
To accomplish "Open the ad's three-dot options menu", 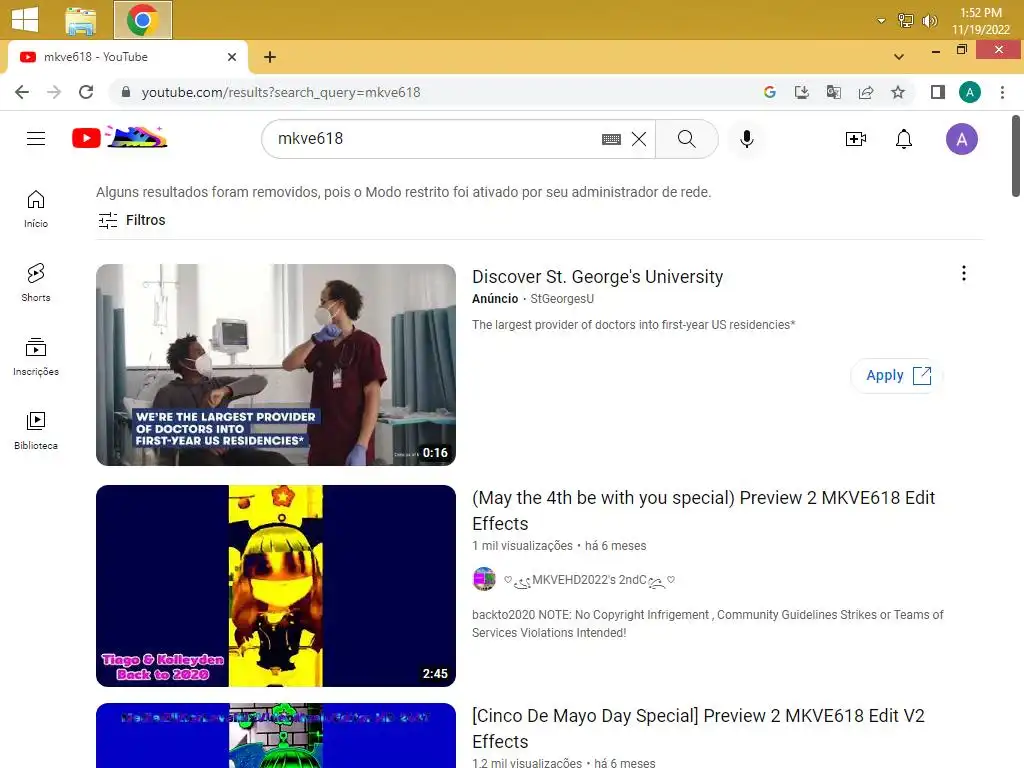I will (964, 273).
